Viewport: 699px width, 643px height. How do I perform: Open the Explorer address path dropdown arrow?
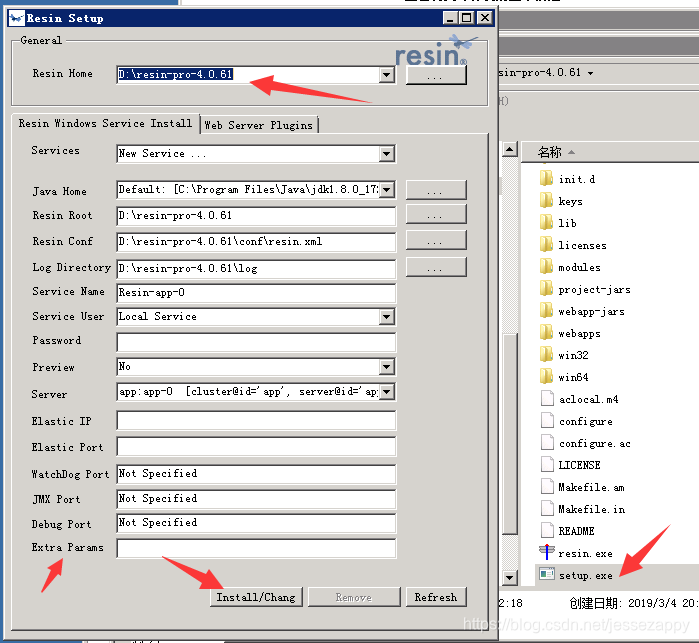coord(591,73)
